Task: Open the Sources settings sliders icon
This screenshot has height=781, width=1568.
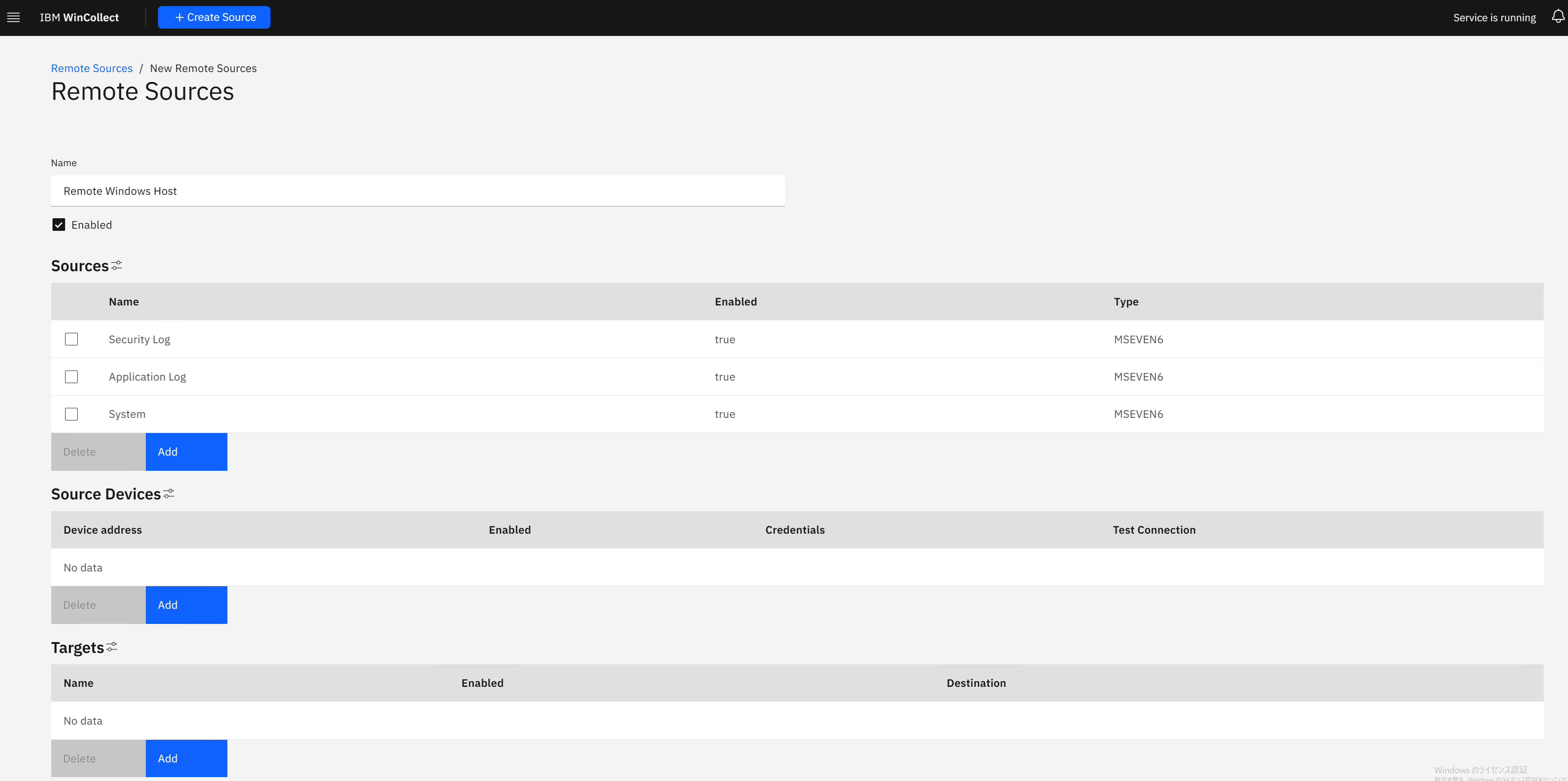Action: (x=117, y=266)
